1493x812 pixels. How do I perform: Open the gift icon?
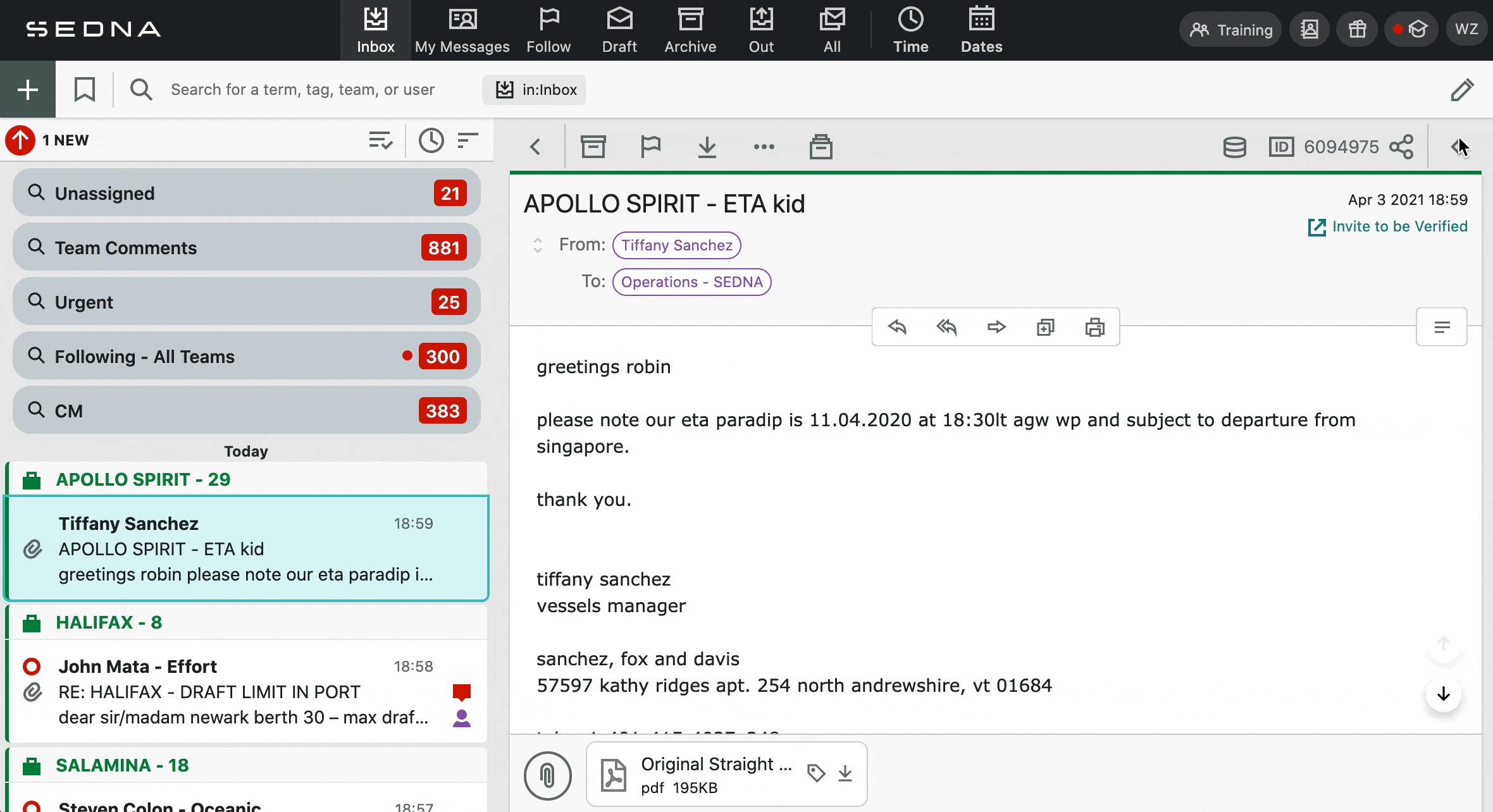[1357, 30]
